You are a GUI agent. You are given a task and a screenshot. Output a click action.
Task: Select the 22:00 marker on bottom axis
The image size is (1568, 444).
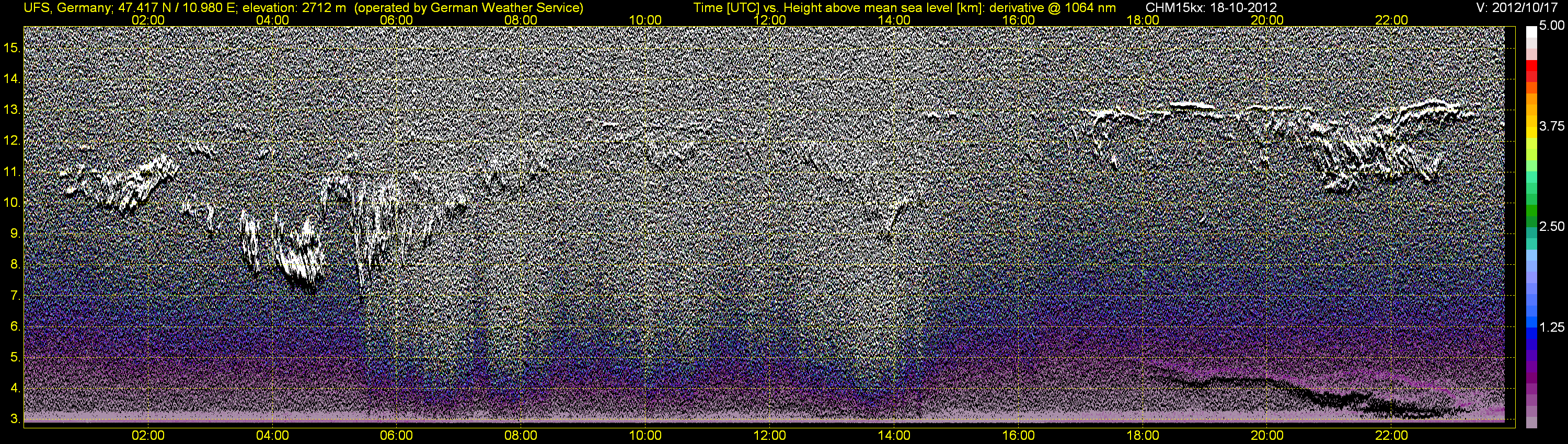click(1391, 436)
